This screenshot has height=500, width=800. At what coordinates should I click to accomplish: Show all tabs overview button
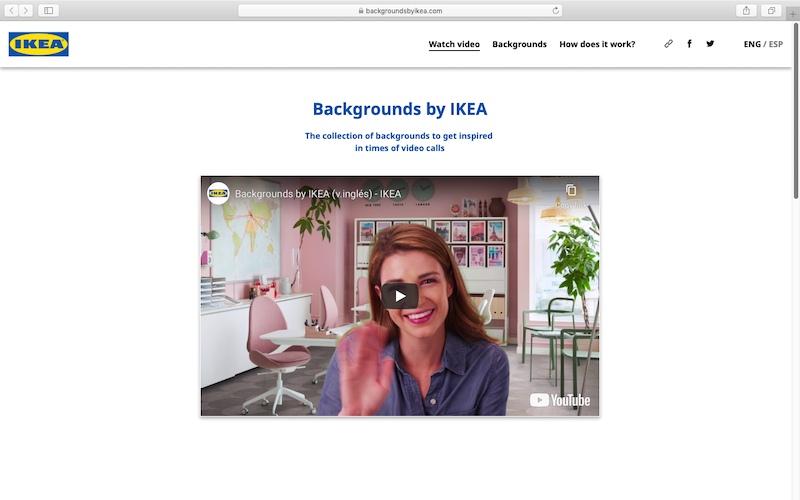click(771, 10)
